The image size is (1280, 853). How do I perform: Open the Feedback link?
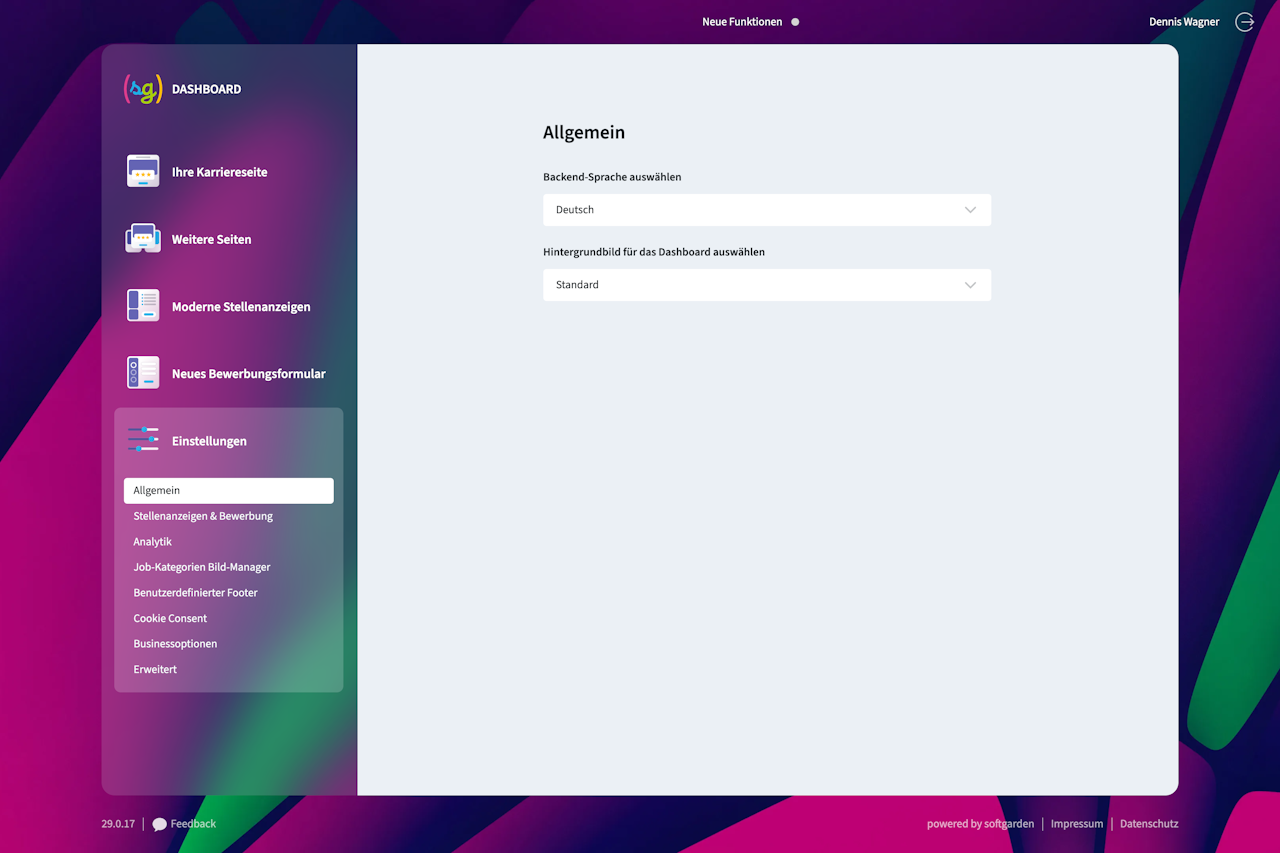(x=193, y=824)
